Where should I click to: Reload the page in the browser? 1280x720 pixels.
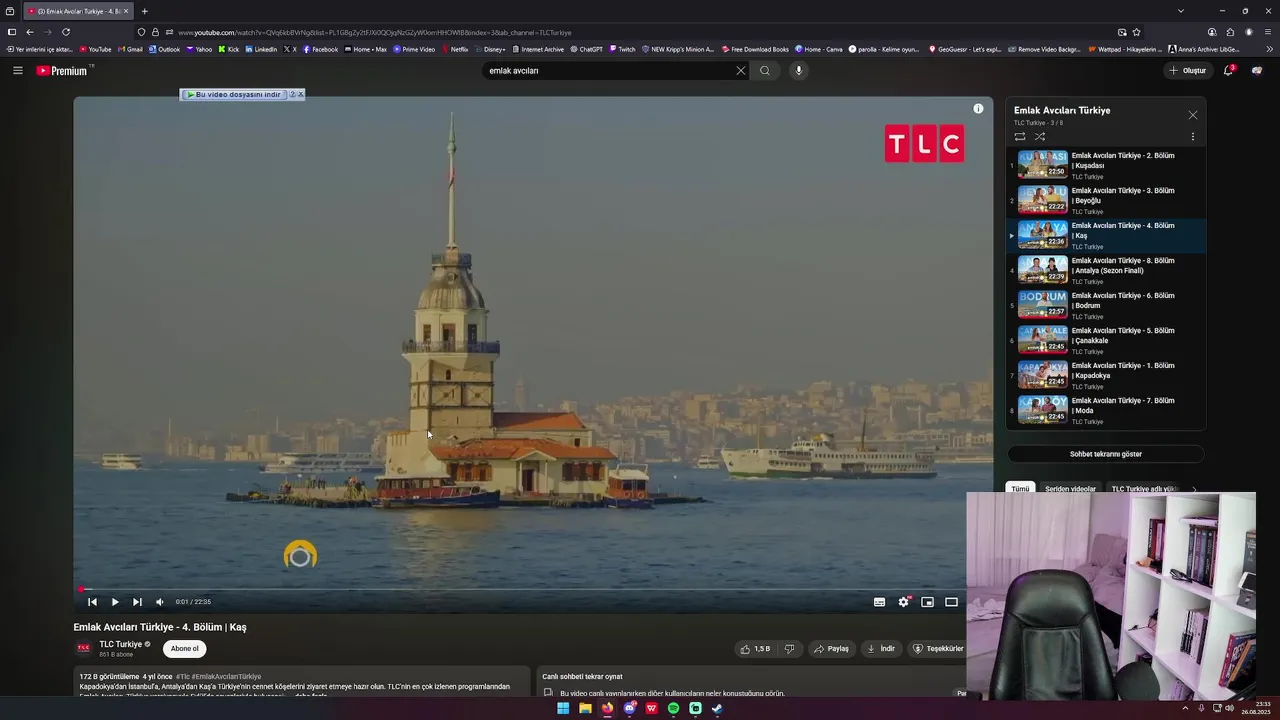[x=66, y=32]
